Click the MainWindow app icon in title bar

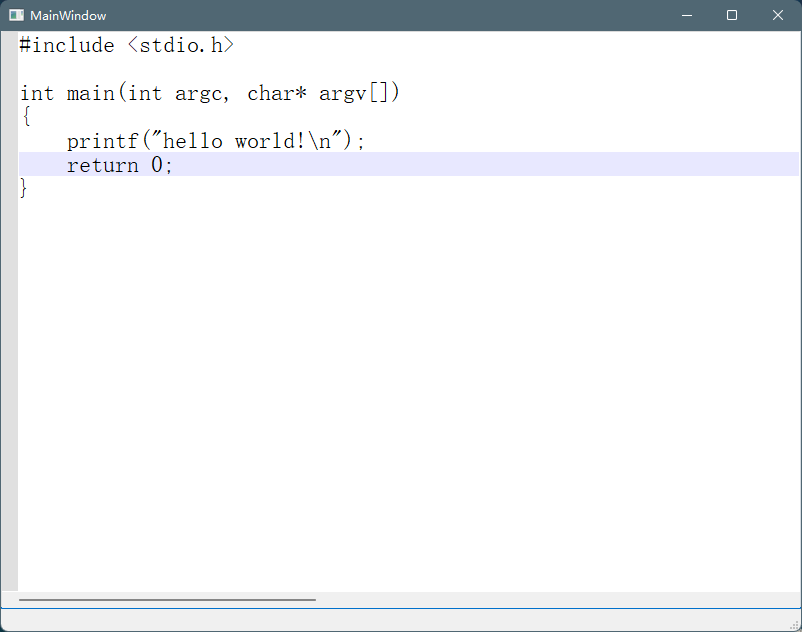[x=16, y=15]
